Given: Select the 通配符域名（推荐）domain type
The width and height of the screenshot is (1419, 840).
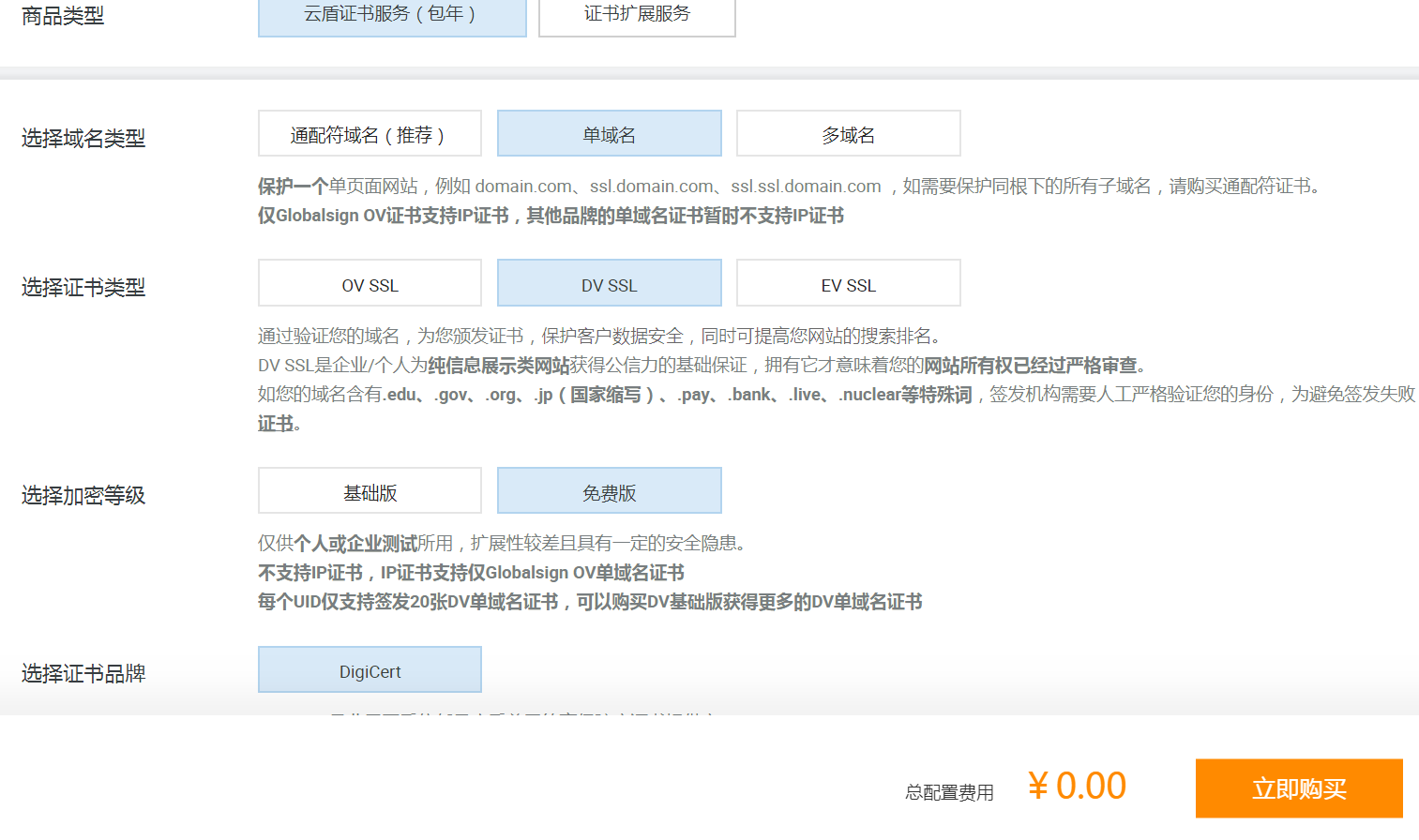Looking at the screenshot, I should point(369,133).
